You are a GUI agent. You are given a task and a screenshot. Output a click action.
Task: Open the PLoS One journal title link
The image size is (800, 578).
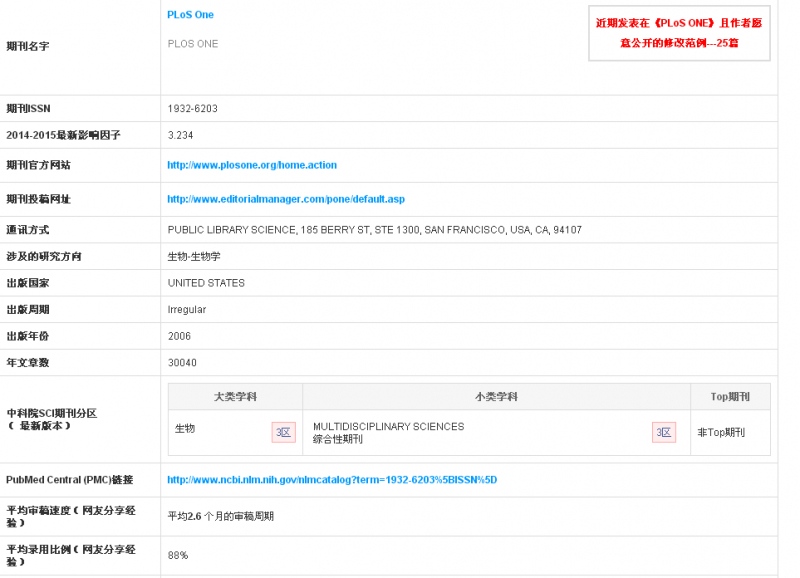coord(190,15)
